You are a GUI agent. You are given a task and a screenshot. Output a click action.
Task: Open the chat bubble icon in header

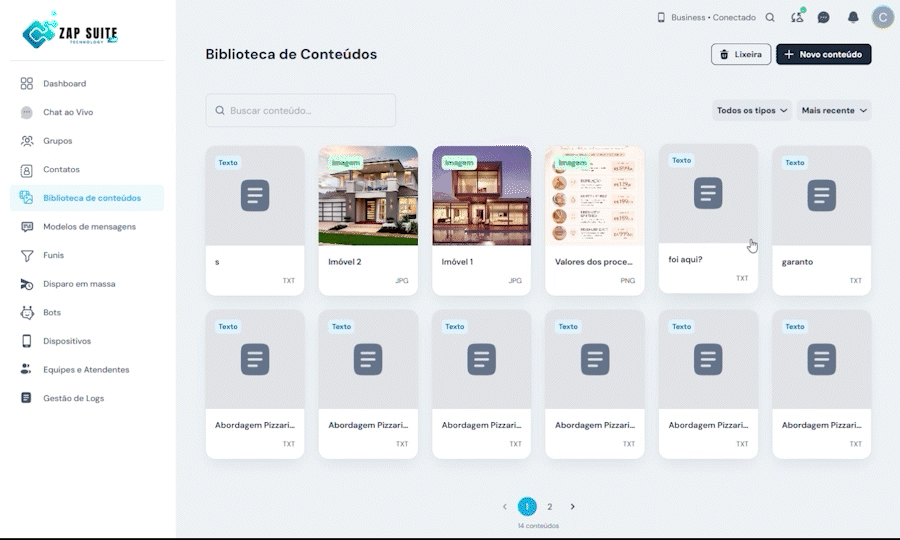pos(823,18)
